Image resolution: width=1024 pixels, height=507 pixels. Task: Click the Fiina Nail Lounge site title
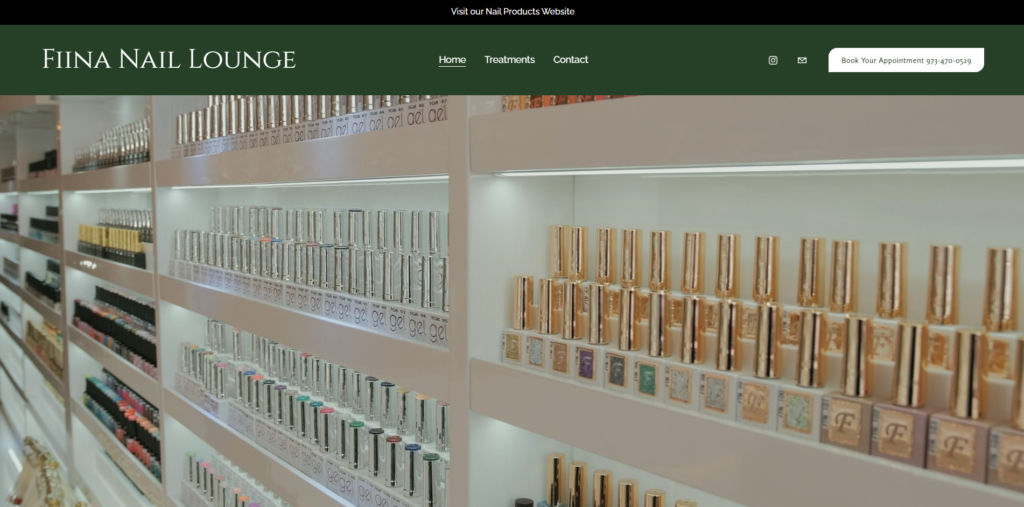tap(169, 59)
